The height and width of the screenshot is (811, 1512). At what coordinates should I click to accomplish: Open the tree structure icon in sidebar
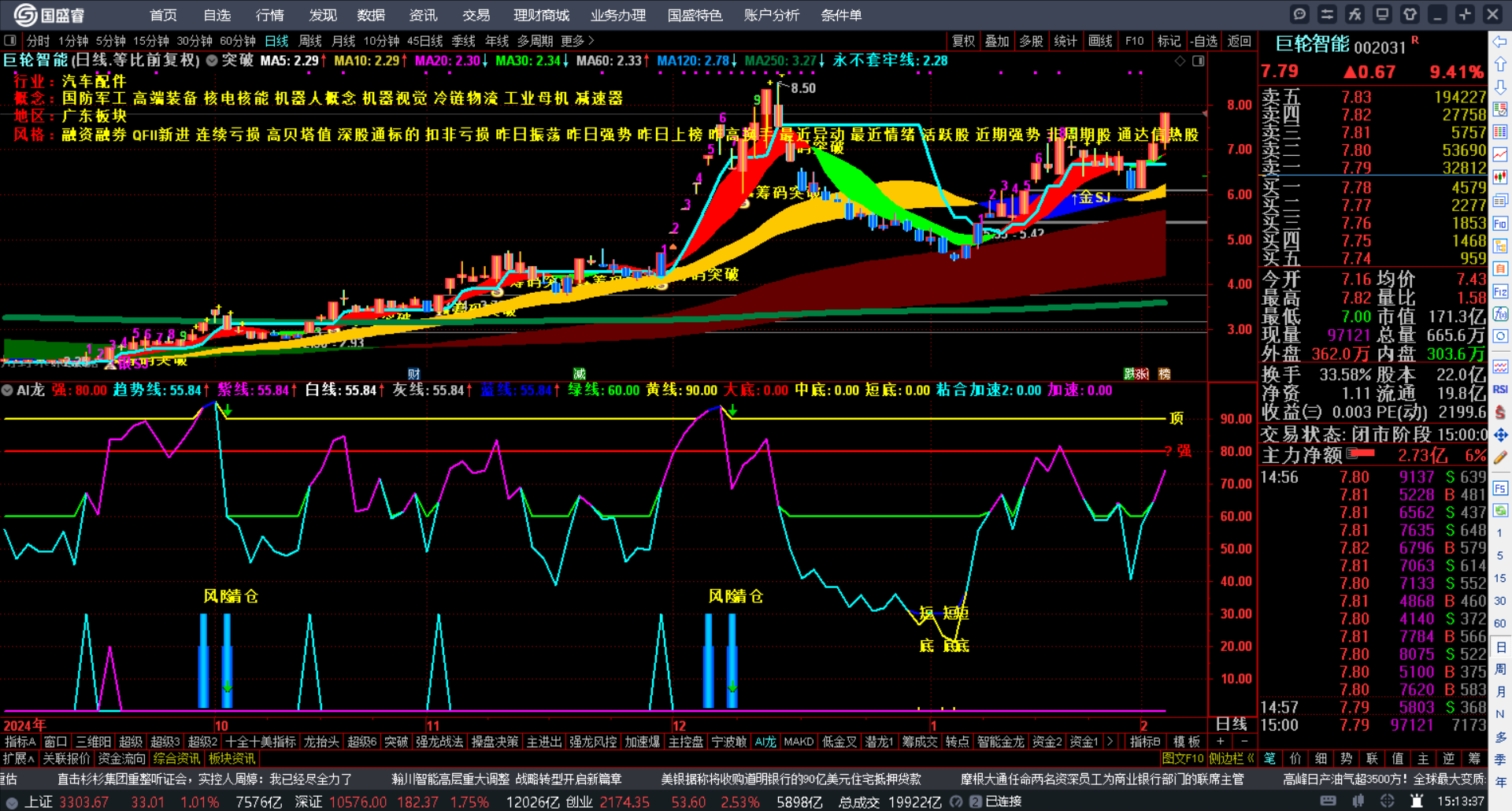pos(1500,246)
